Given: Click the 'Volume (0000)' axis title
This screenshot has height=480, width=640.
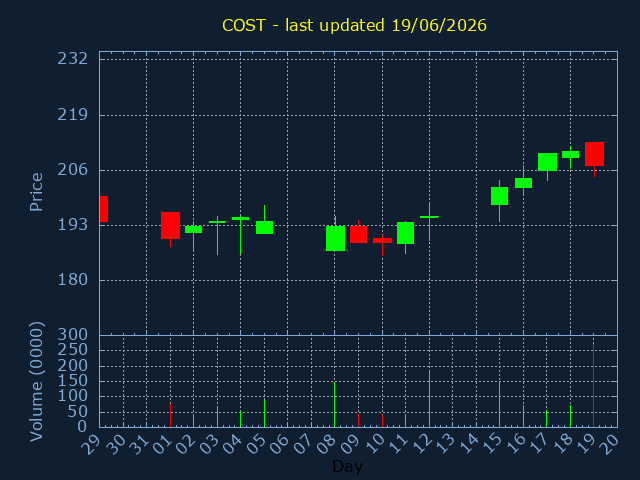Looking at the screenshot, I should (x=36, y=381).
